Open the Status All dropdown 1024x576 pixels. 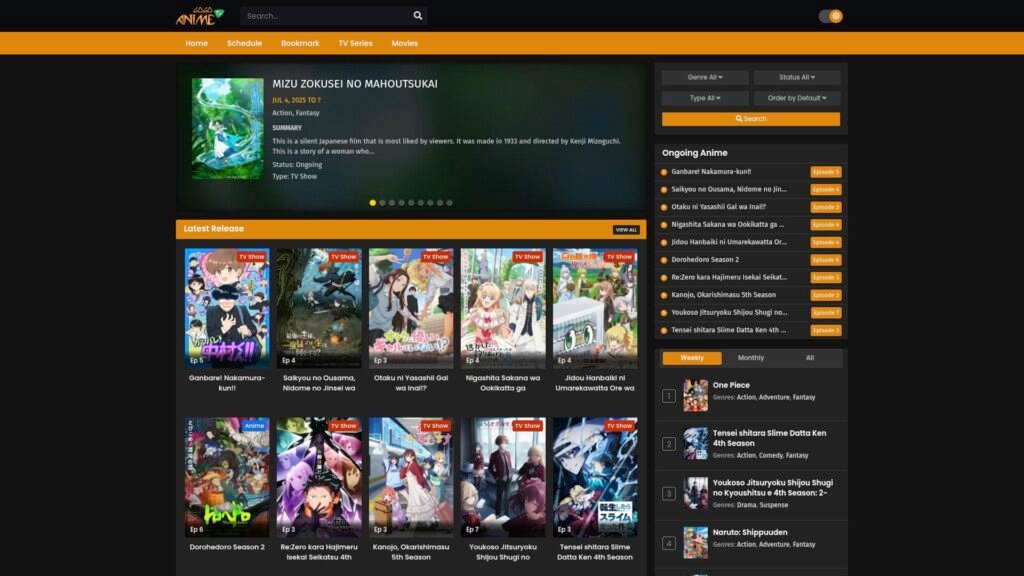[797, 77]
